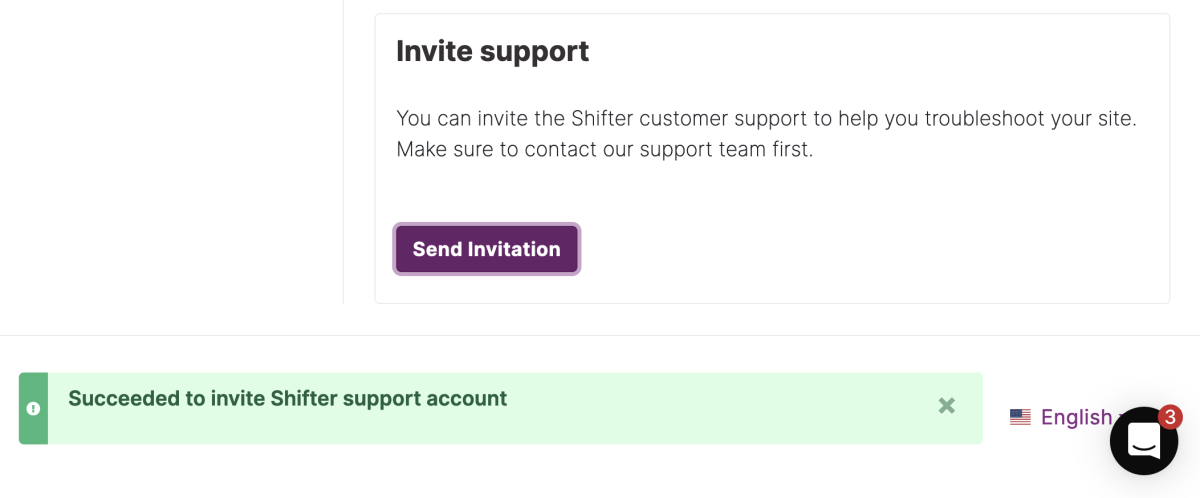
Task: Click the word 'English' in the footer
Action: pos(1076,417)
